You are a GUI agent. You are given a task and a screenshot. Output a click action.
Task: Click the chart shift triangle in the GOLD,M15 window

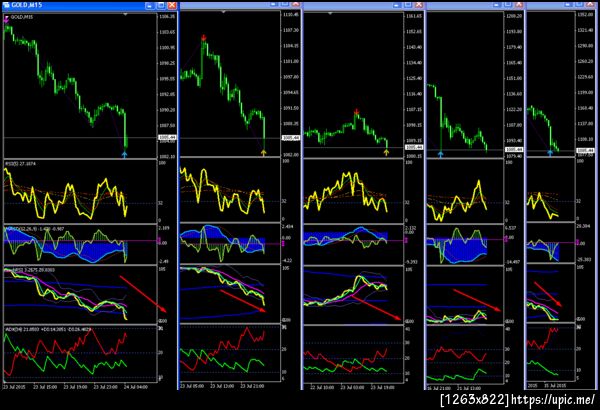pyautogui.click(x=125, y=14)
